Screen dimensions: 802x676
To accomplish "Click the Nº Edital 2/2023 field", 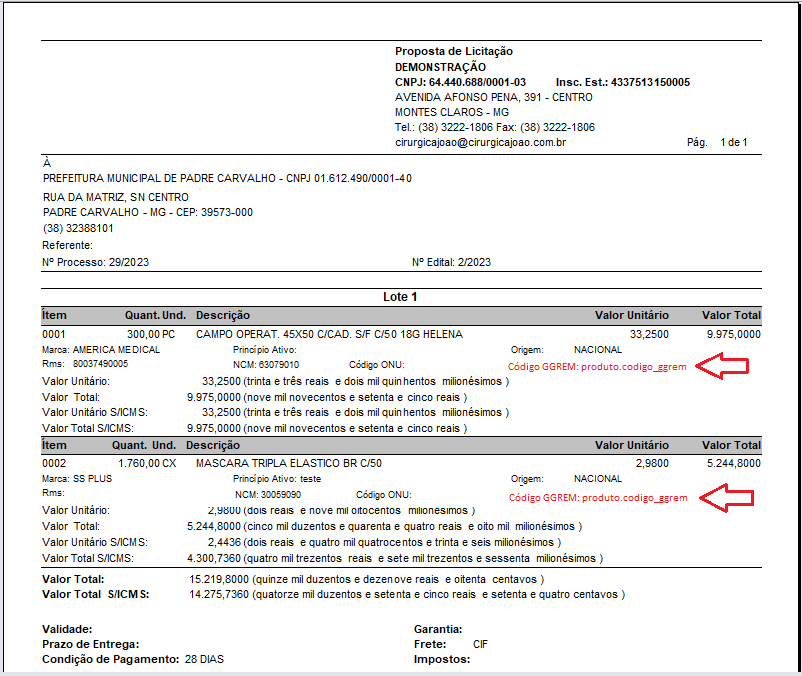I will (x=451, y=262).
